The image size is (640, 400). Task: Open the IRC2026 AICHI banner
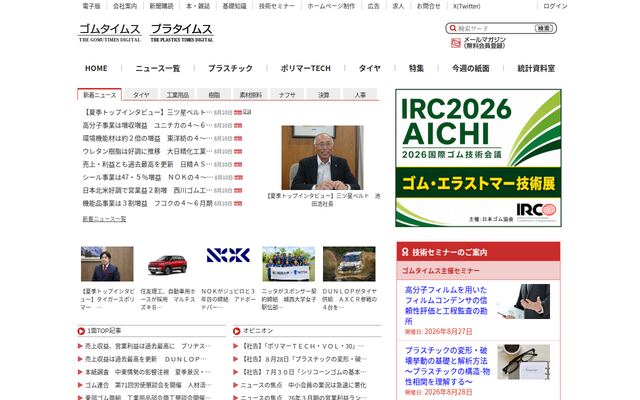[x=478, y=158]
